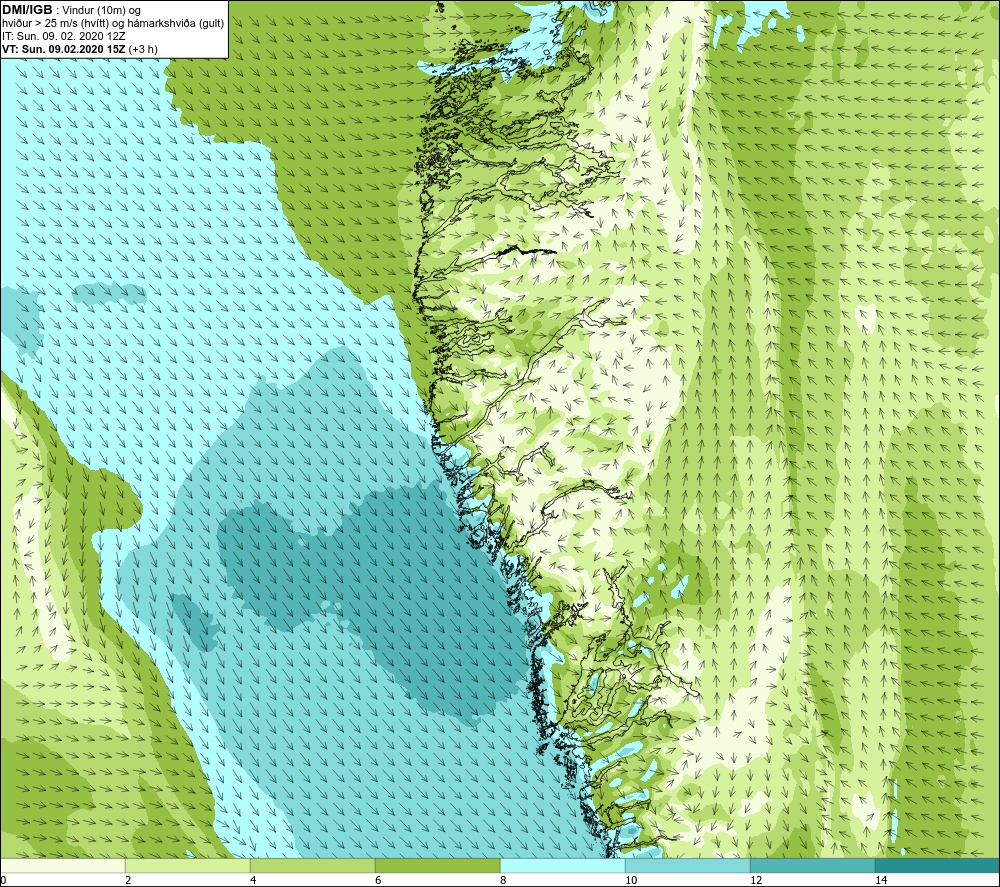Click the scale label '0'
1000x887 pixels.
3,880
